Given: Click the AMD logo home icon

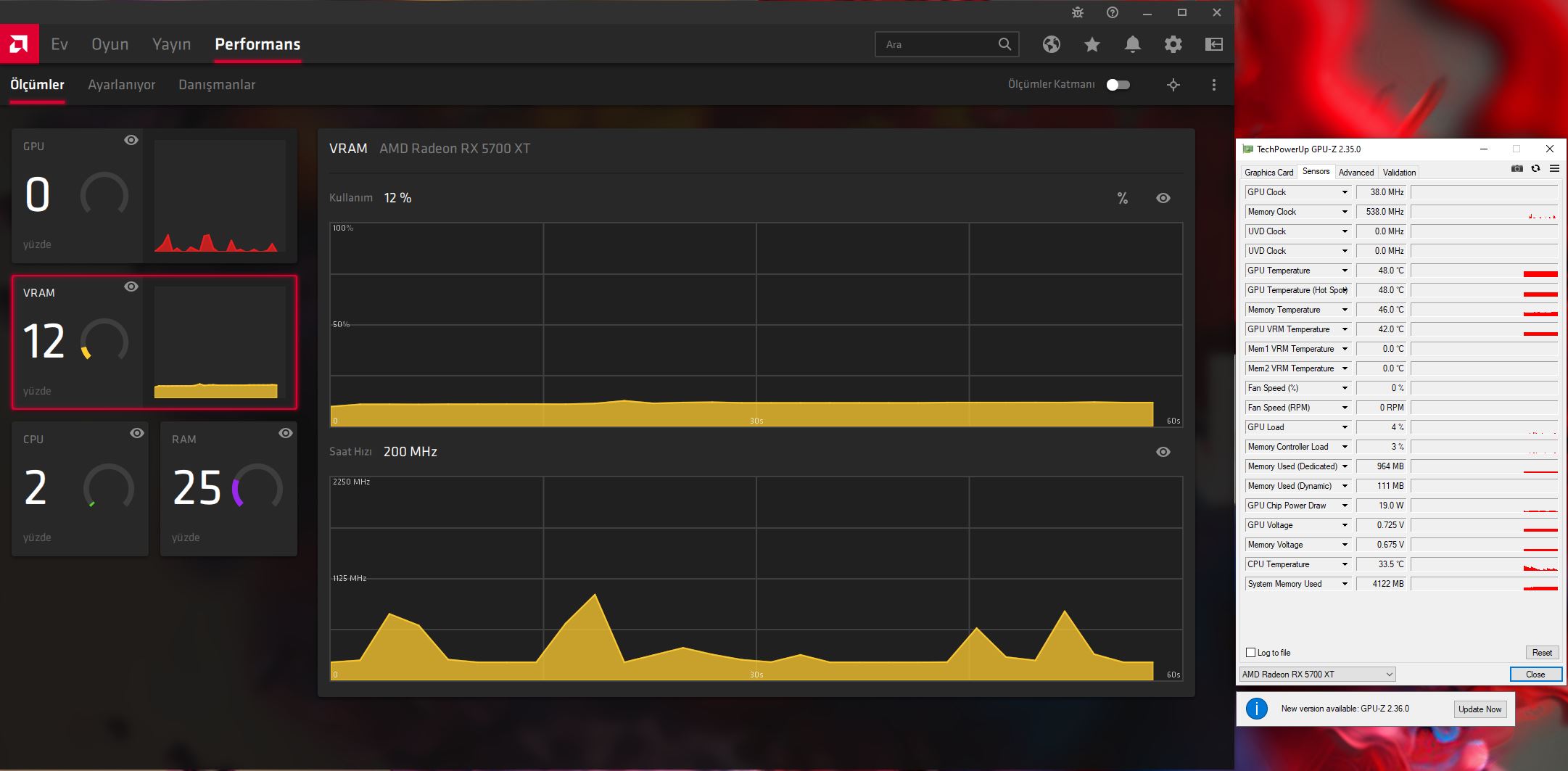Looking at the screenshot, I should coord(19,44).
